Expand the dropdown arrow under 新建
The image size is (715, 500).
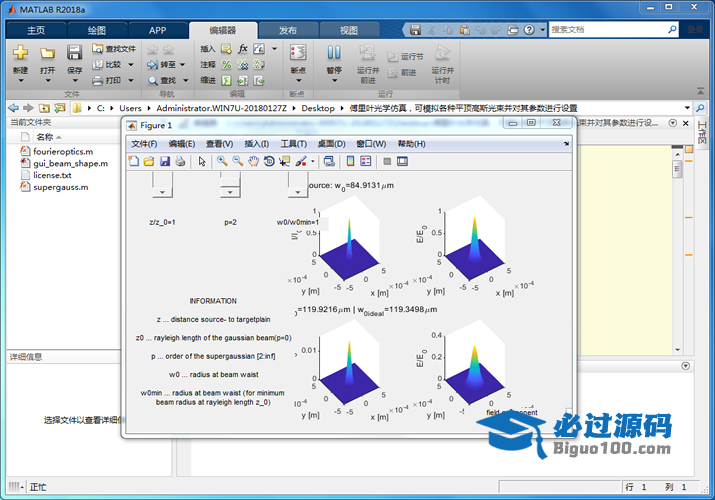[21, 81]
